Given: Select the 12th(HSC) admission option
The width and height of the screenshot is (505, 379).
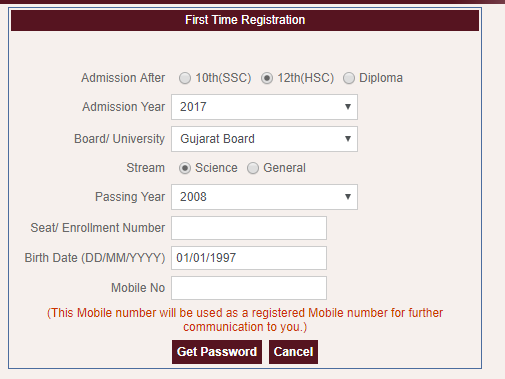Looking at the screenshot, I should pyautogui.click(x=267, y=78).
